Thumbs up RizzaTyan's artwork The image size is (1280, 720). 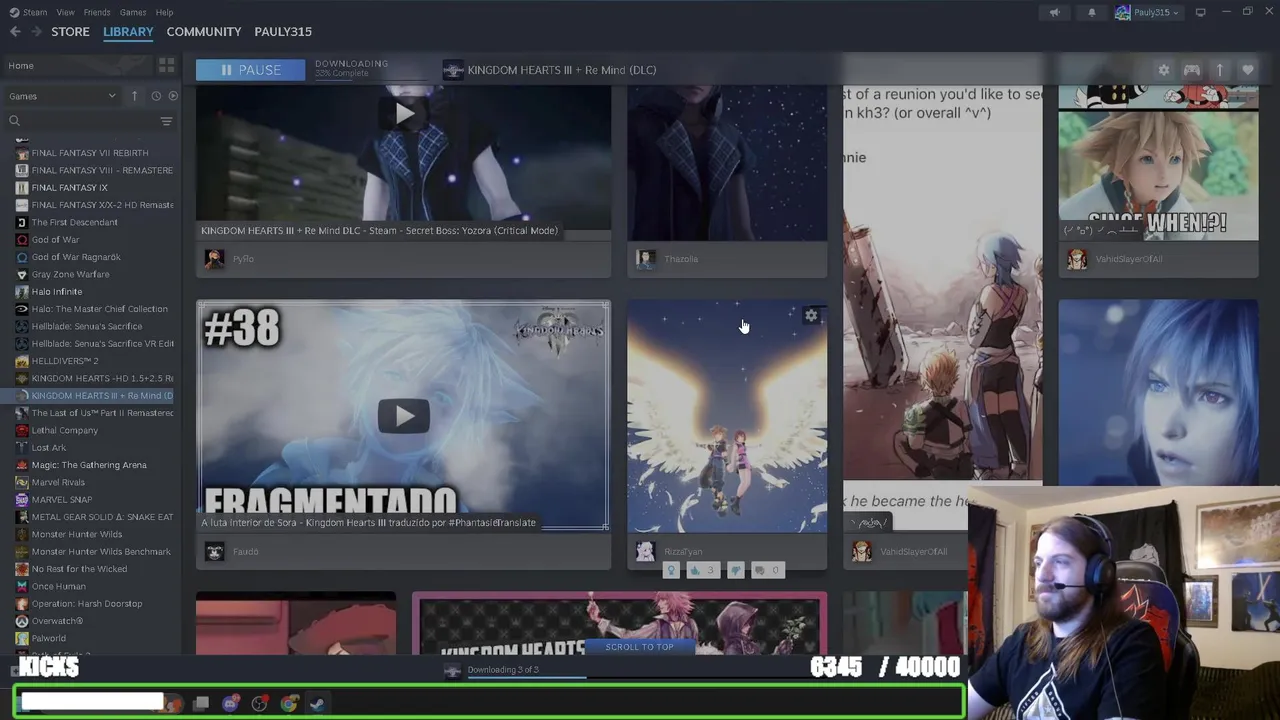tap(701, 570)
